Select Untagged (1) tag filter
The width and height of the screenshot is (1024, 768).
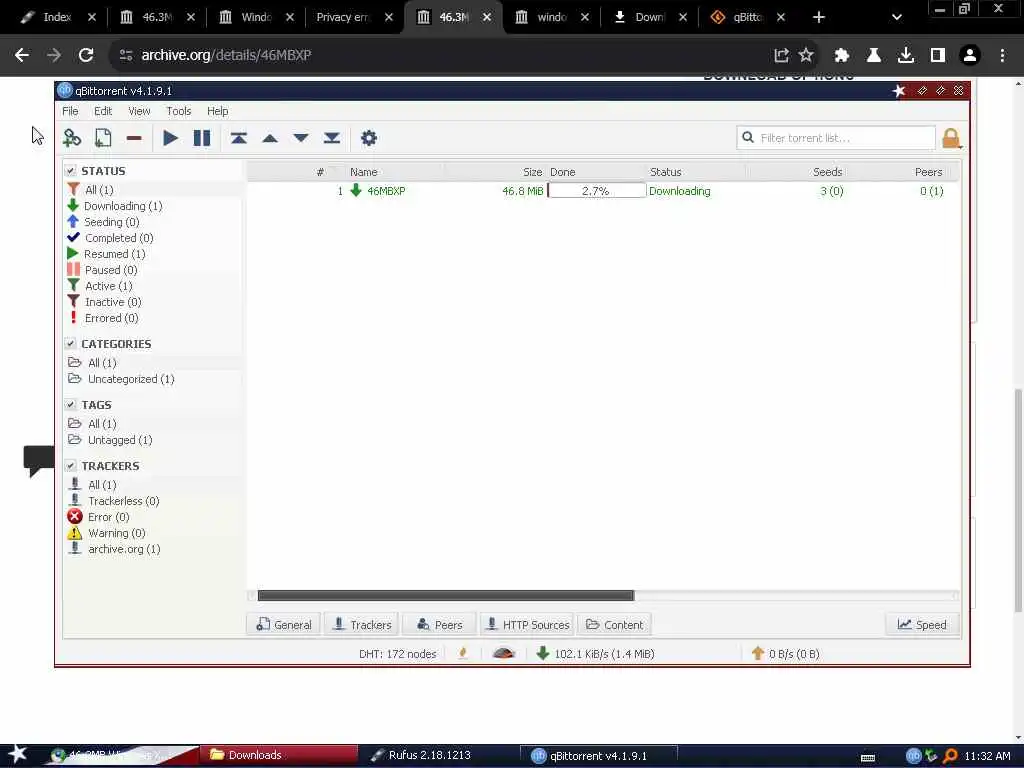tap(120, 440)
